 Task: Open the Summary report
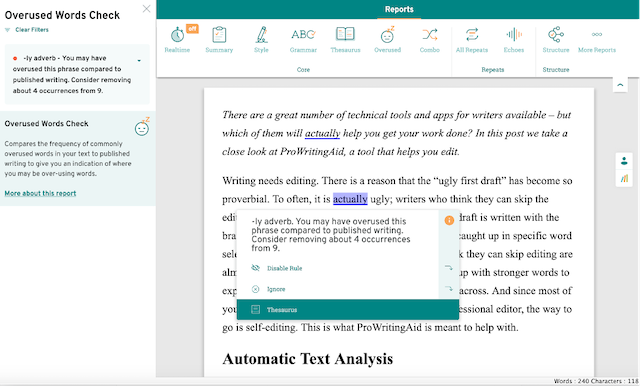(x=219, y=40)
